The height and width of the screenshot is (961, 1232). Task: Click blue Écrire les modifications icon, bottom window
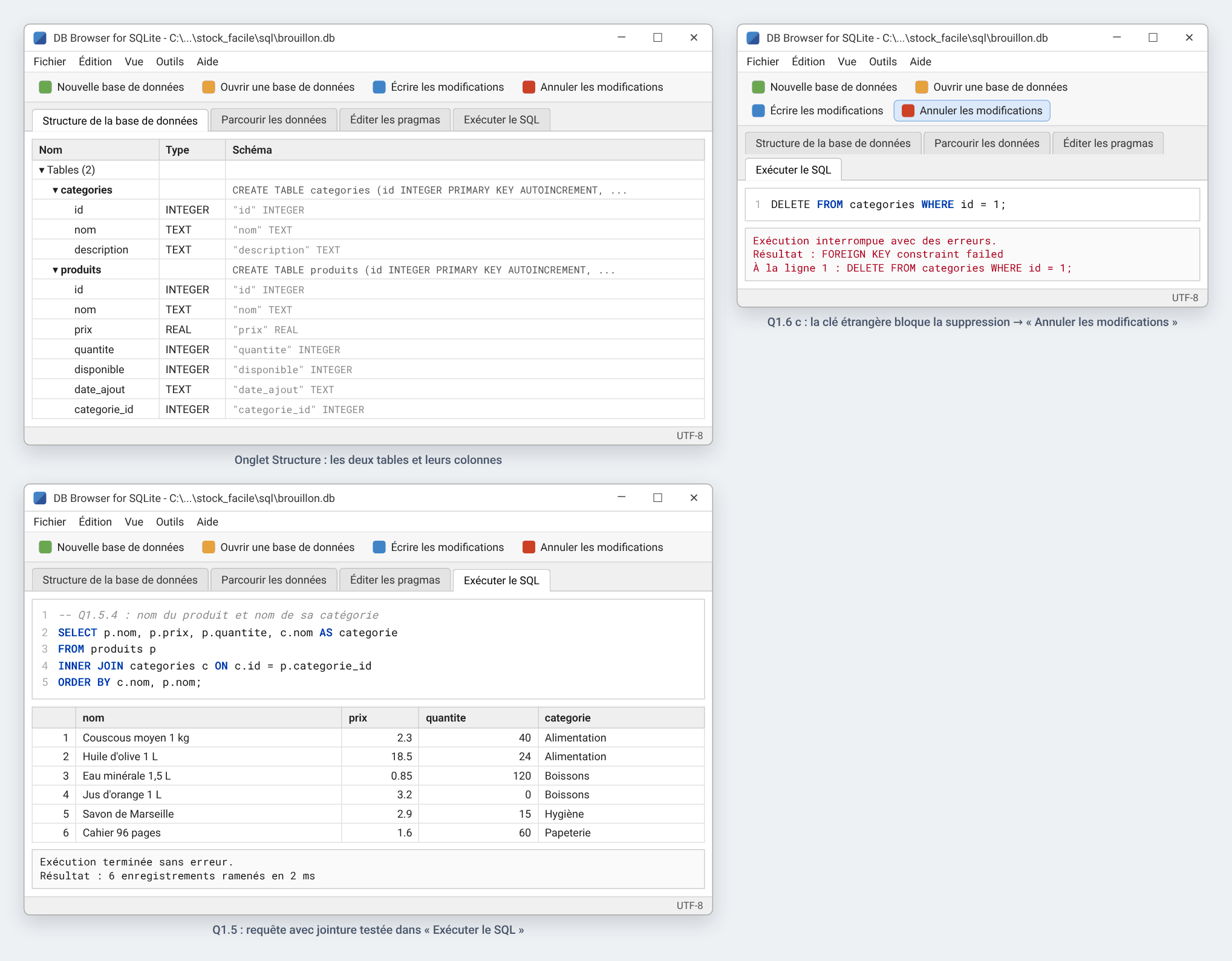click(x=379, y=547)
